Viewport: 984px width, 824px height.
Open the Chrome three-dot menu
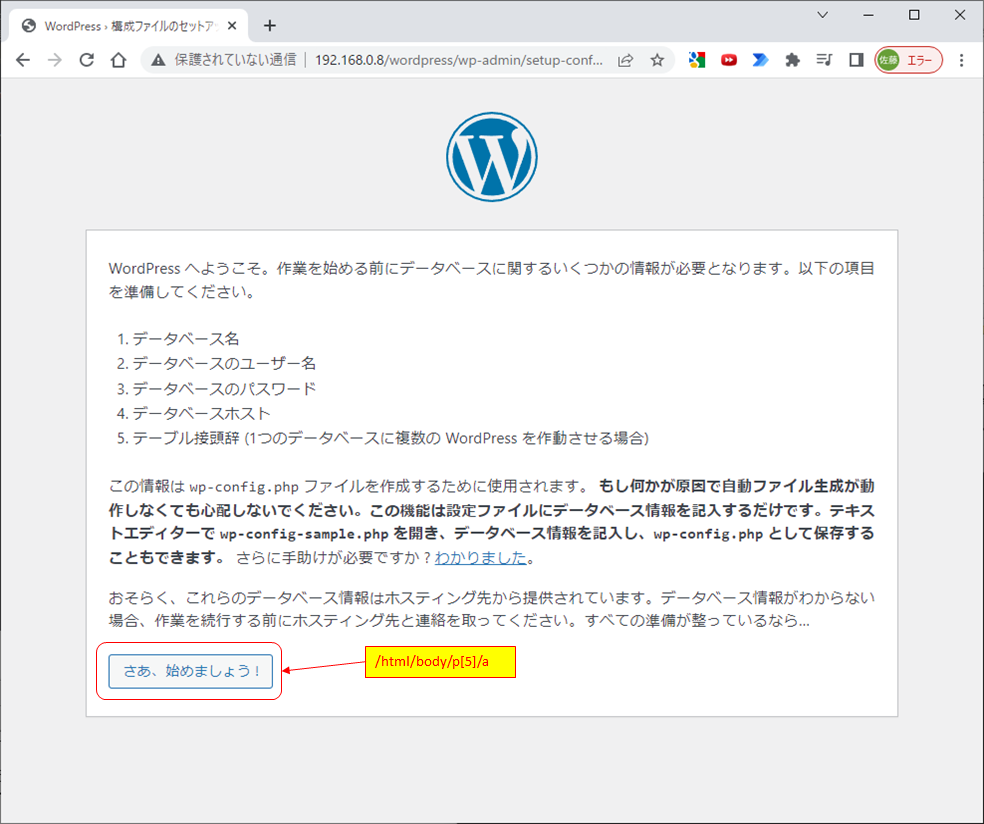coord(961,60)
